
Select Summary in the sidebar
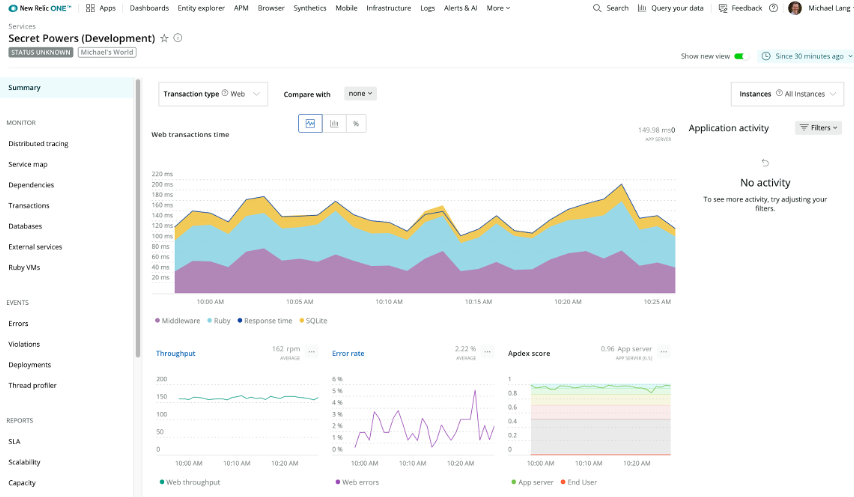coord(66,88)
